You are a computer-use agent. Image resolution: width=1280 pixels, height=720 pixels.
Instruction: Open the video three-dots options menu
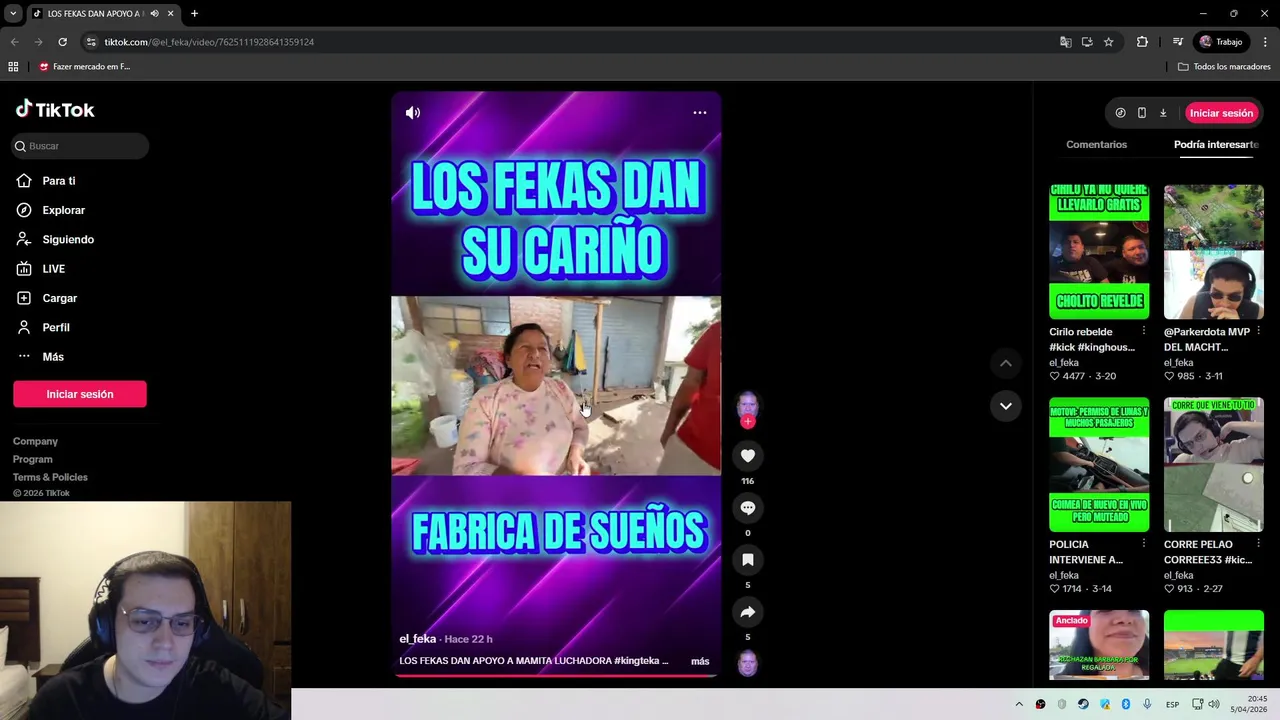700,113
